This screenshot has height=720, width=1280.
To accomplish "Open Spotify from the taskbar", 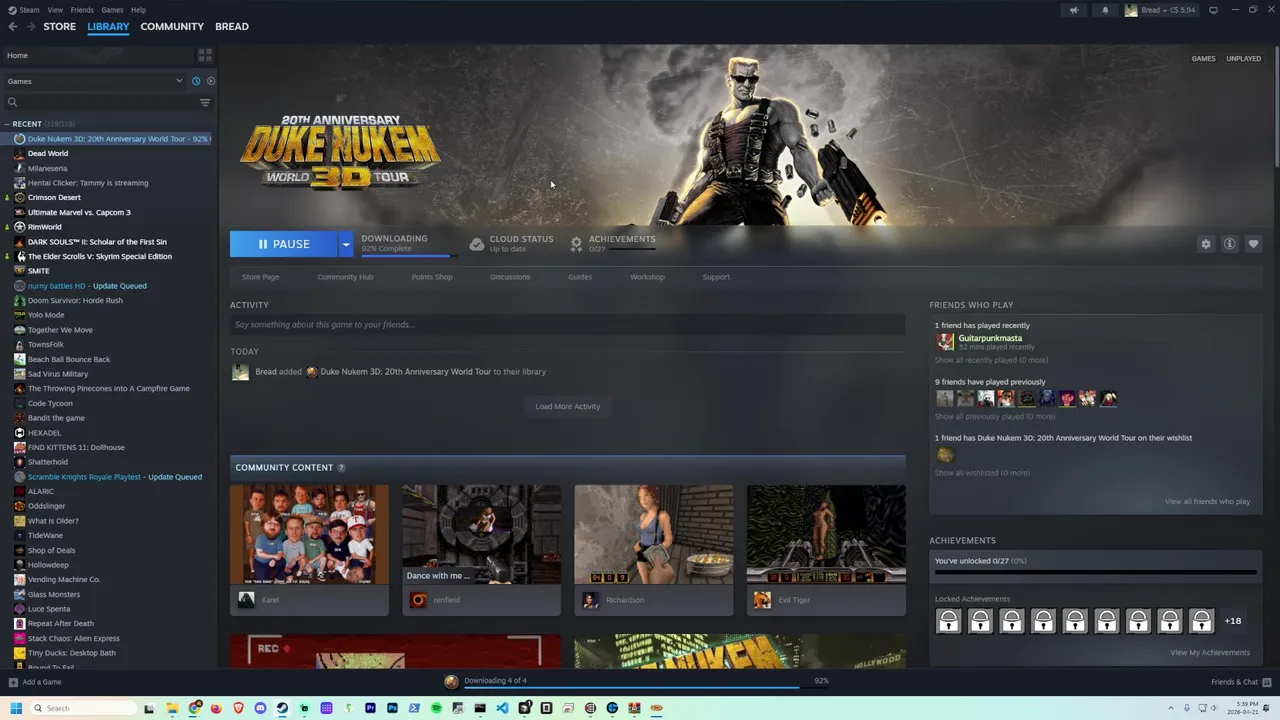I will click(x=436, y=708).
